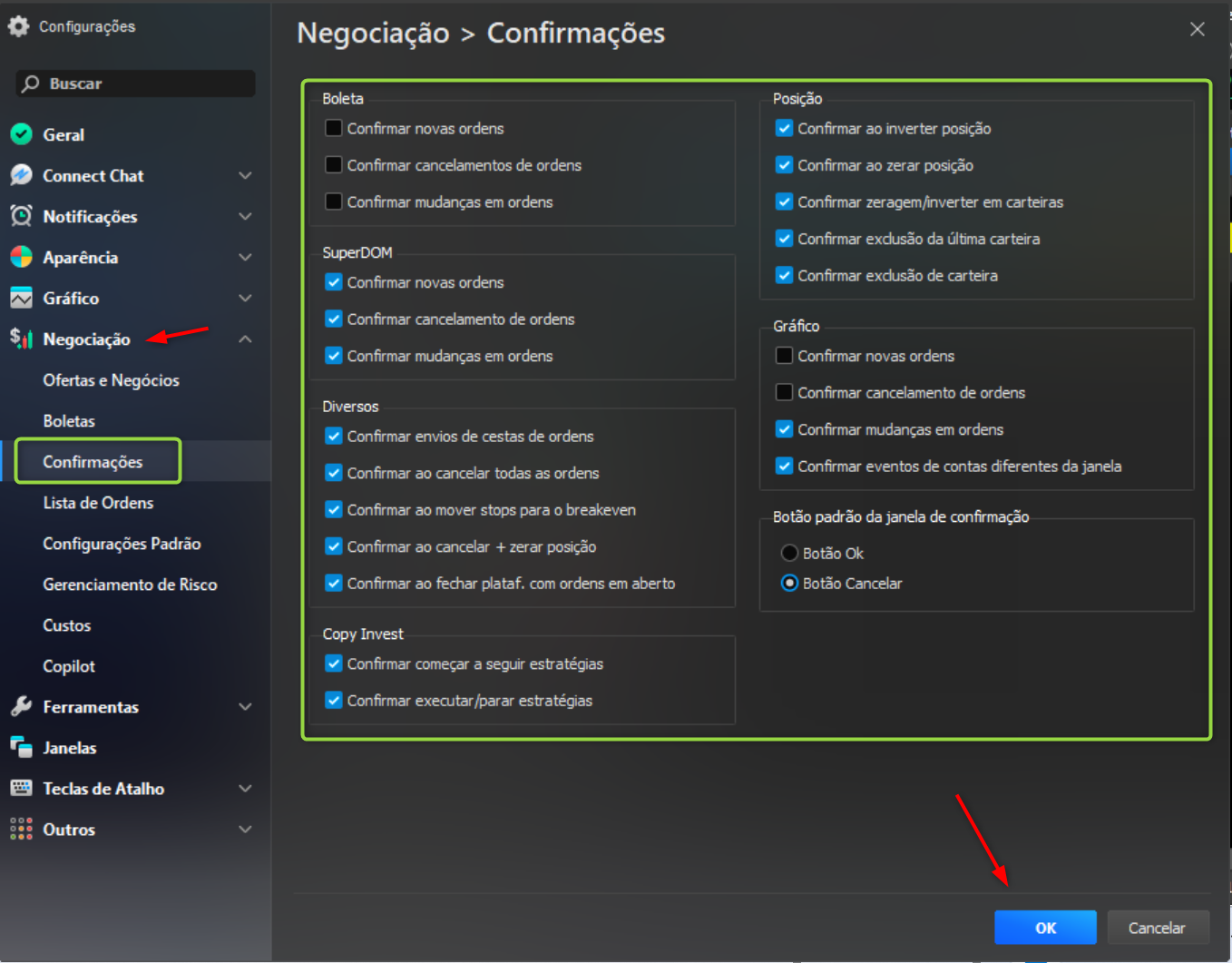Click the Cancelar button

[1158, 928]
